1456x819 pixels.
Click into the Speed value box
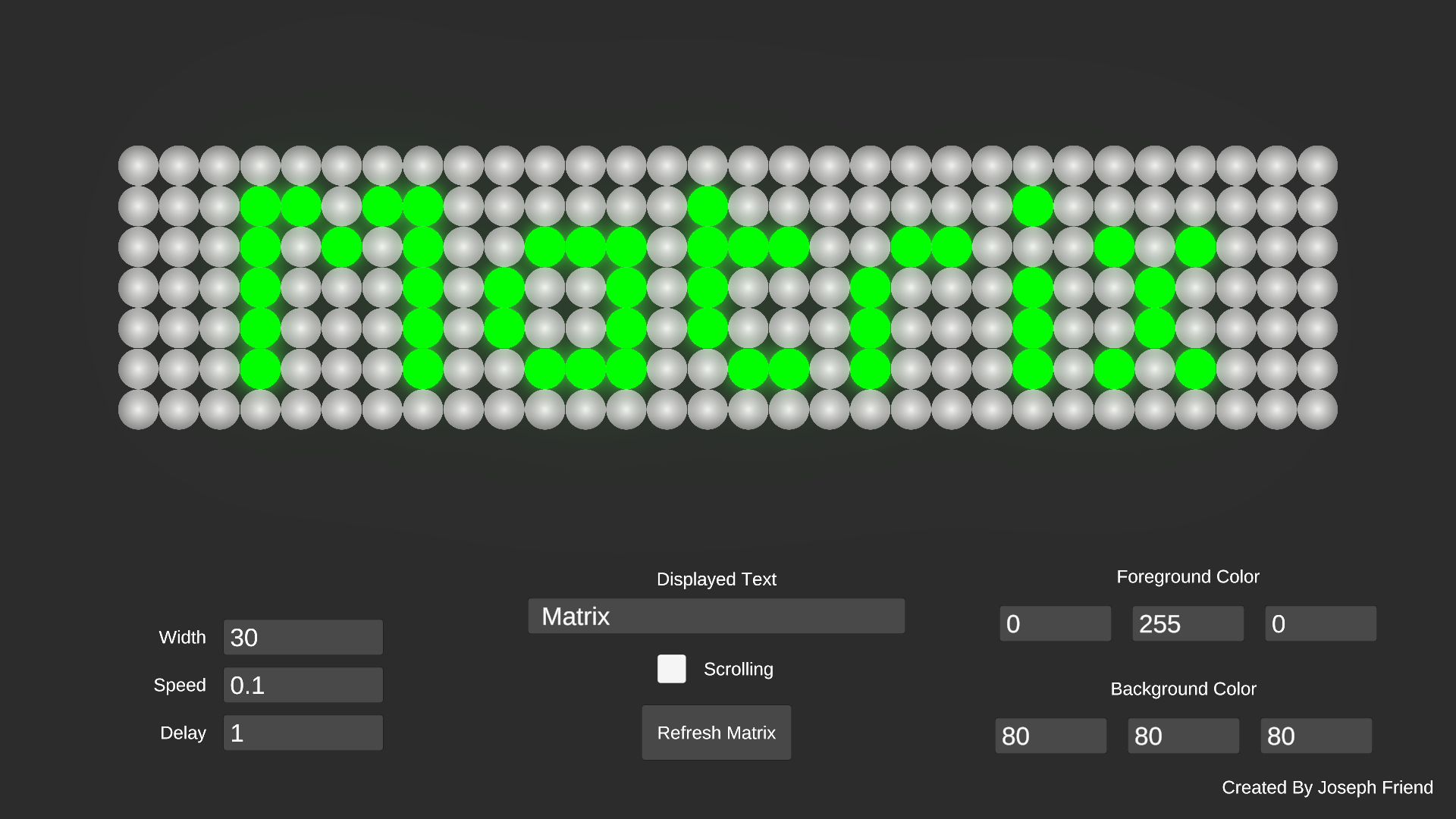[303, 685]
